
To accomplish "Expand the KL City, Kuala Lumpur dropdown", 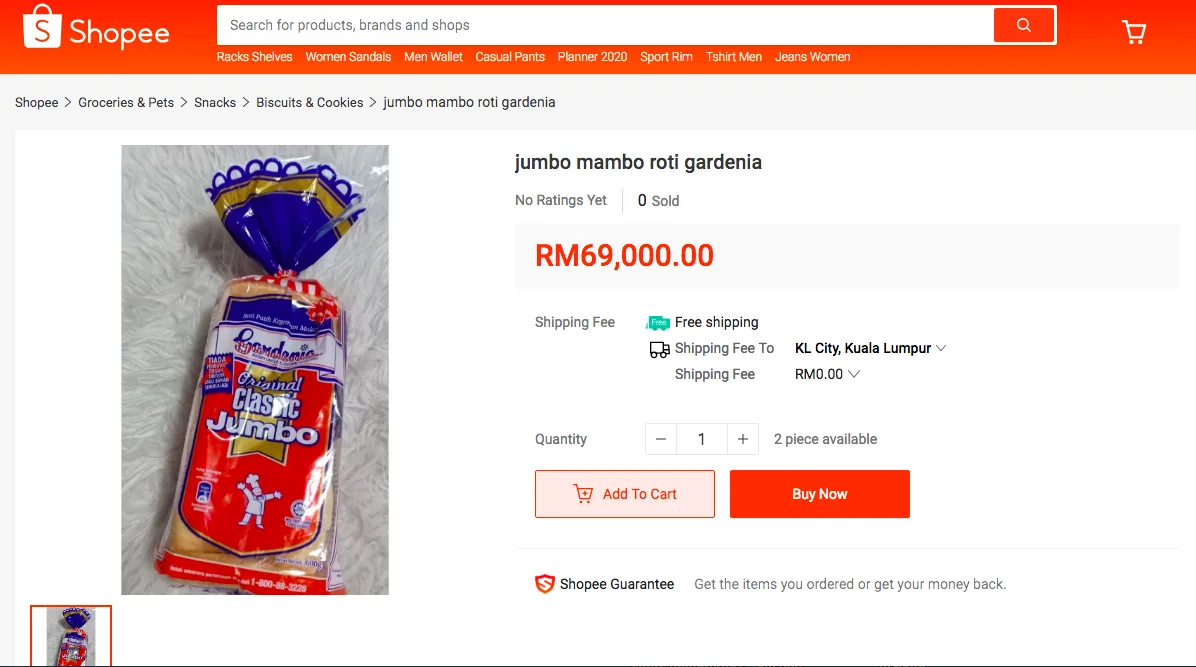I will 870,348.
